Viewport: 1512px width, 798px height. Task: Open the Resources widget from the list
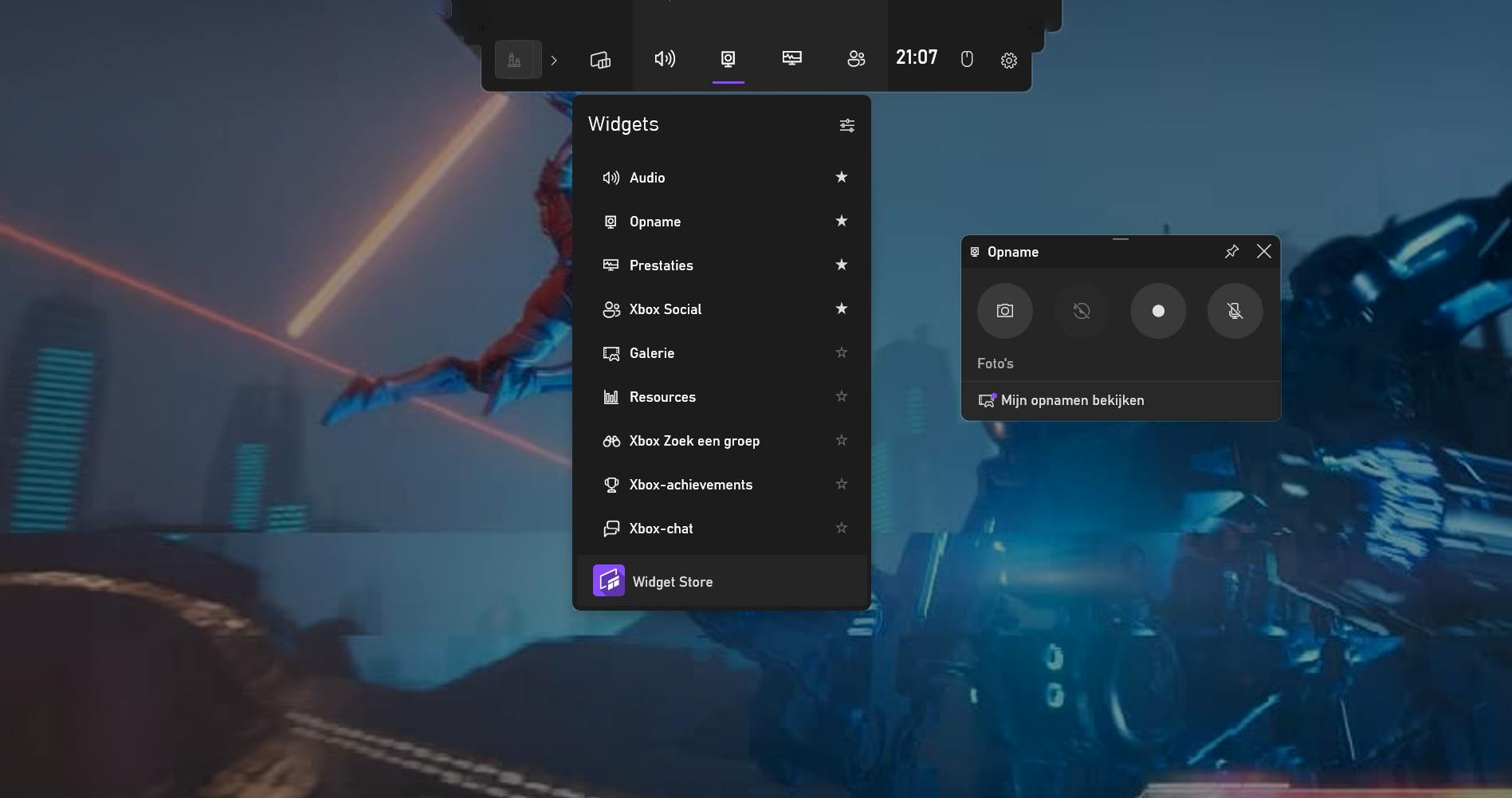coord(721,397)
